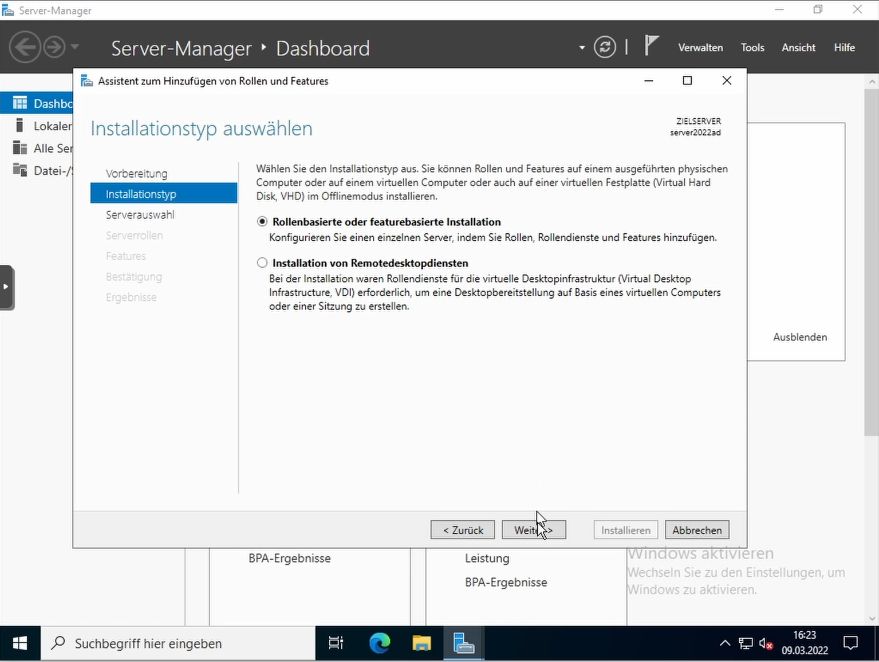Click the Server-Manager vertical scrollbar

click(x=872, y=262)
